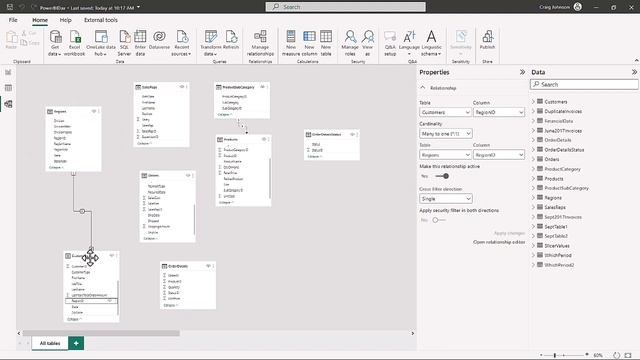
Task: Collapse the Relationship section chevron
Action: point(423,88)
